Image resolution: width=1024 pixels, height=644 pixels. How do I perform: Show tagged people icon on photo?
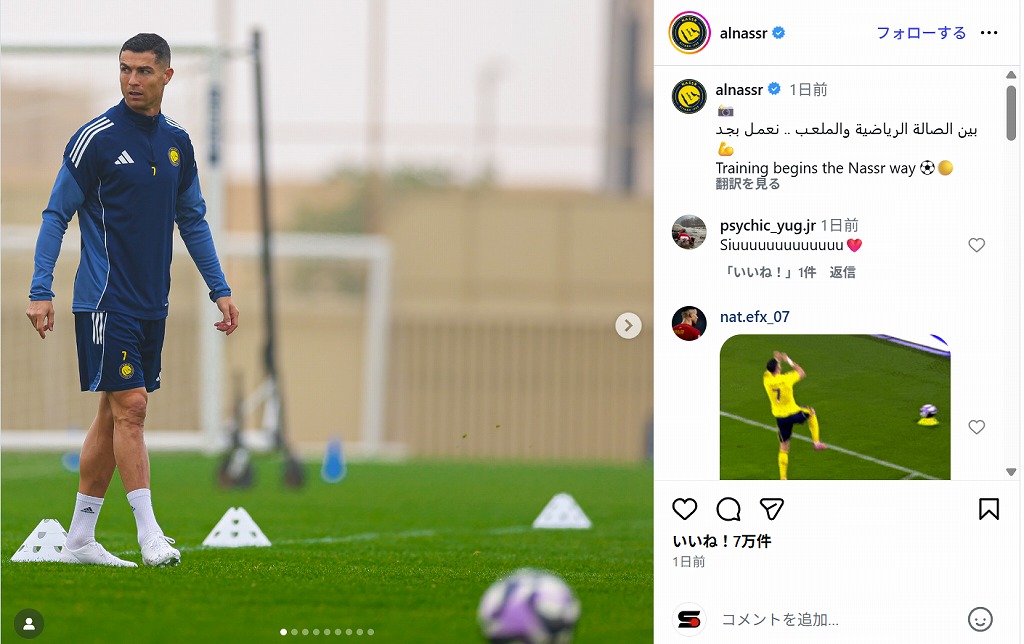tap(29, 624)
